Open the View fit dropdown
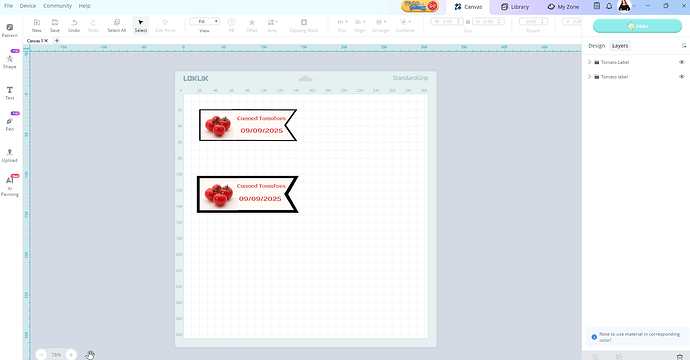This screenshot has height=360, width=690. (x=204, y=22)
